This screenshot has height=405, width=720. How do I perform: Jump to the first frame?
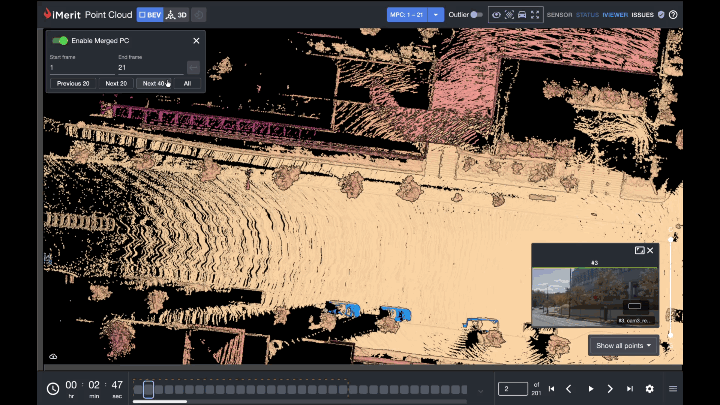point(551,389)
